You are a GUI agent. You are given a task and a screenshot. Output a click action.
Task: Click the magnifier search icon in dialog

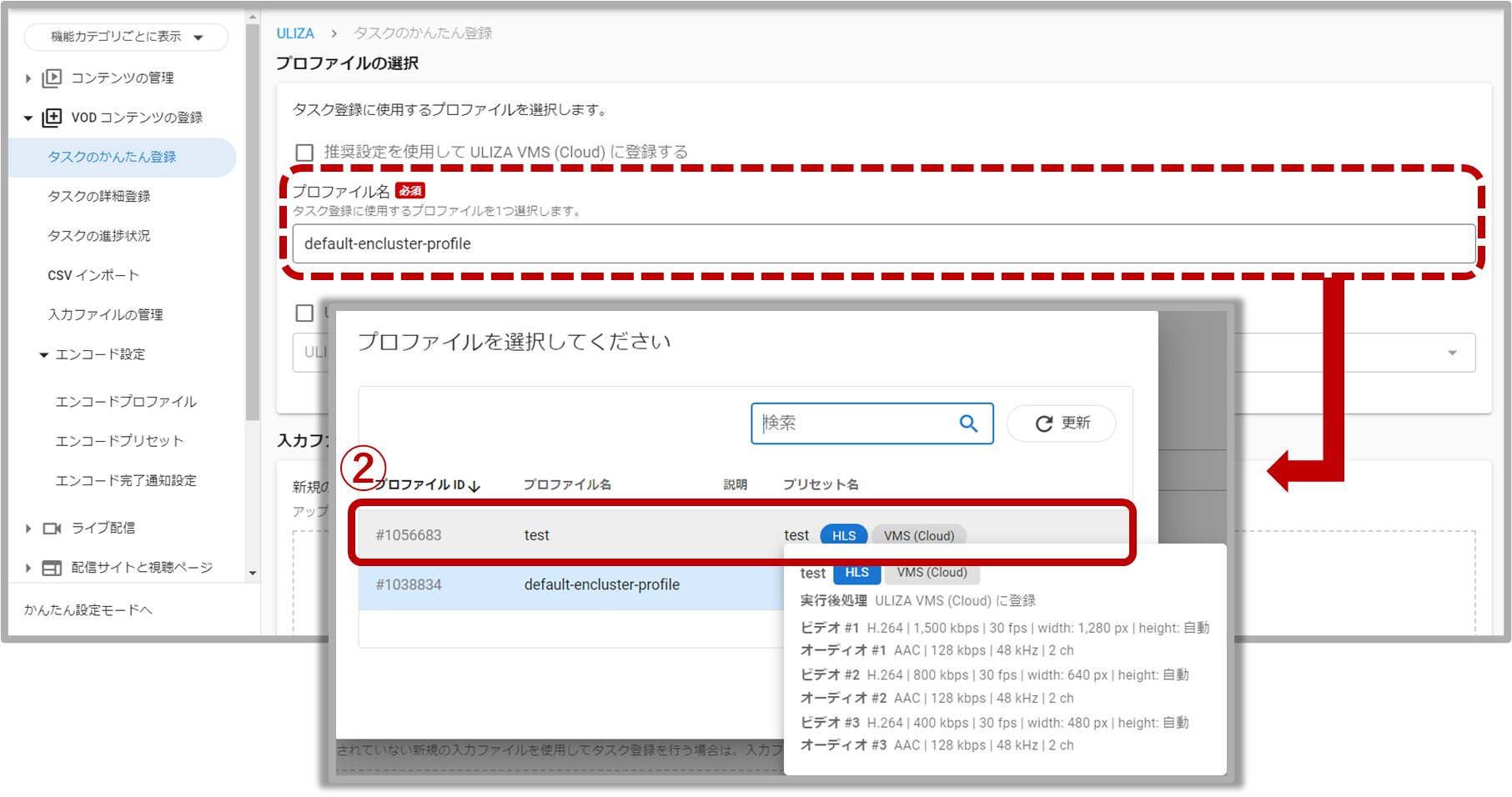pos(968,424)
